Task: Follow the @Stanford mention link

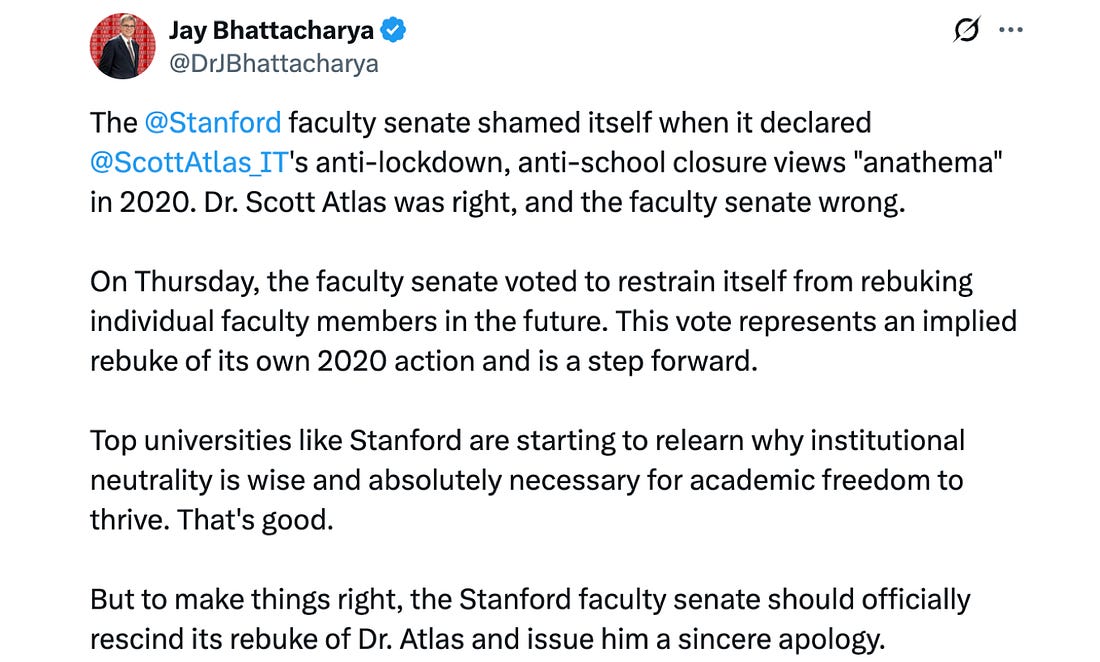Action: tap(213, 123)
